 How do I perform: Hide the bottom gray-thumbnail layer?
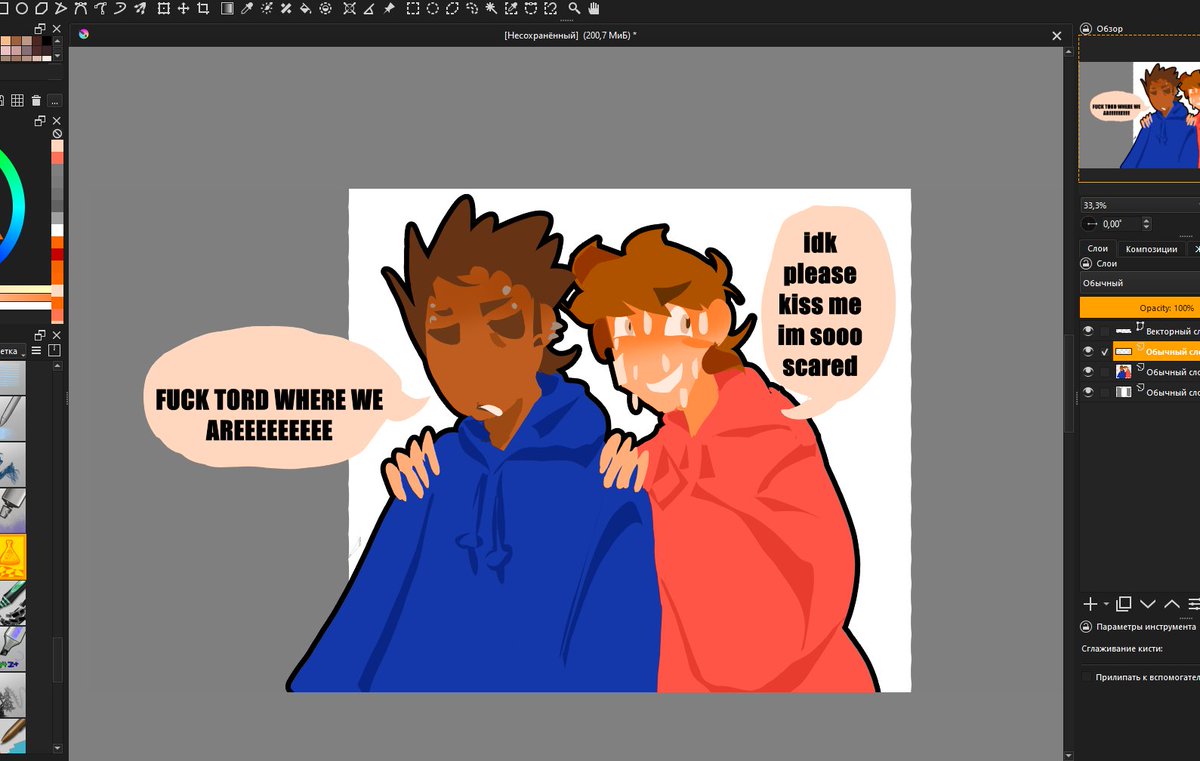coord(1088,392)
